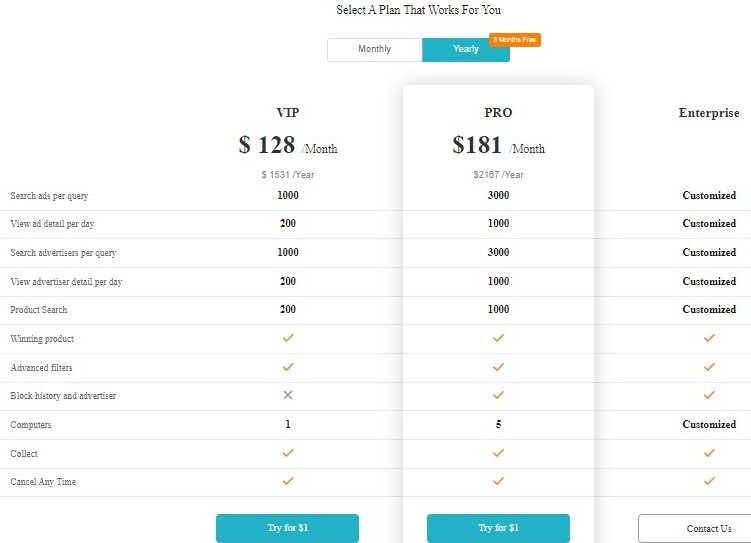Screen dimensions: 751x543
Task: Click VIP plan Try for $1 button
Action: tap(287, 528)
